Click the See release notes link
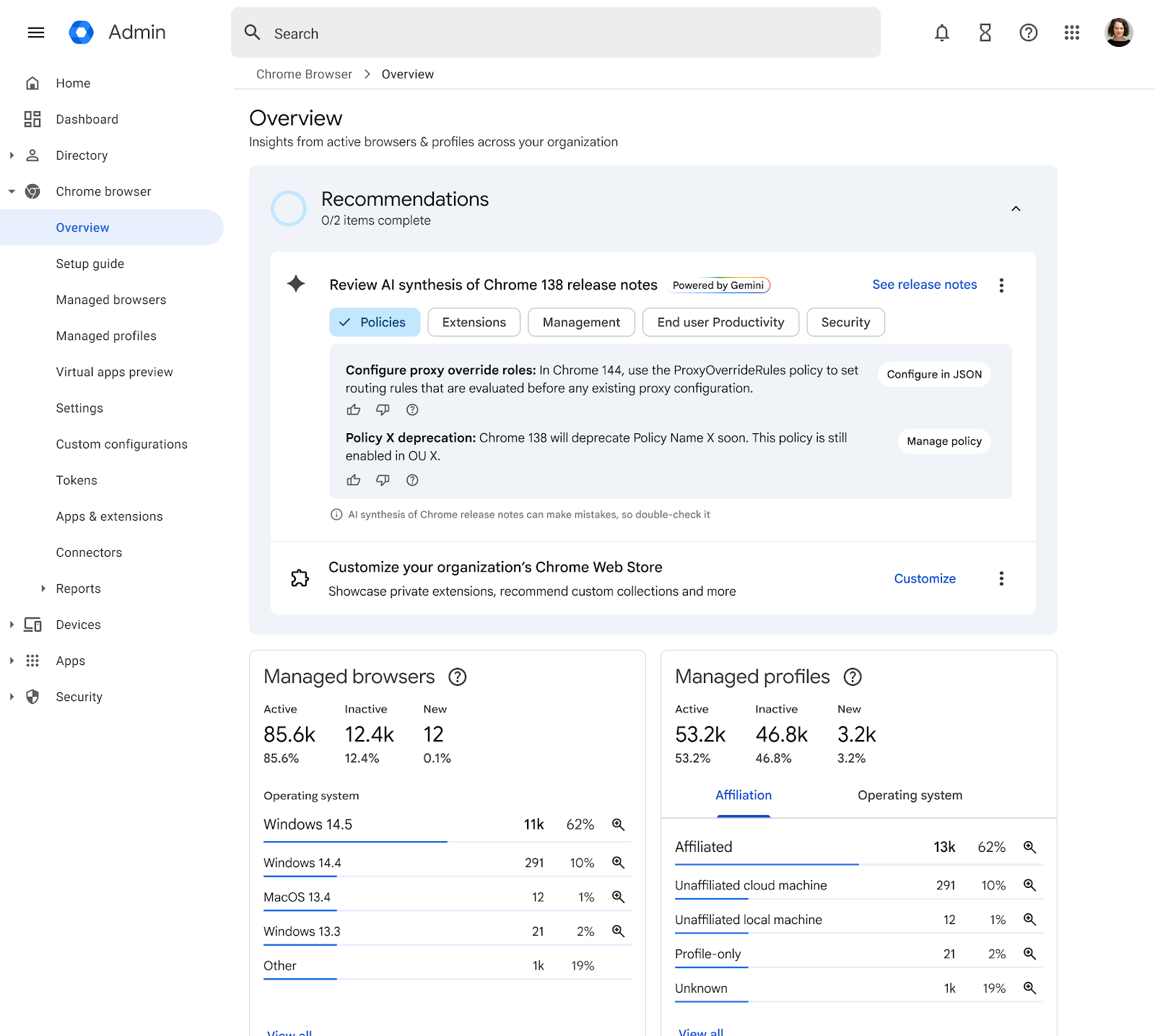Screen dimensions: 1155x1036 [924, 284]
